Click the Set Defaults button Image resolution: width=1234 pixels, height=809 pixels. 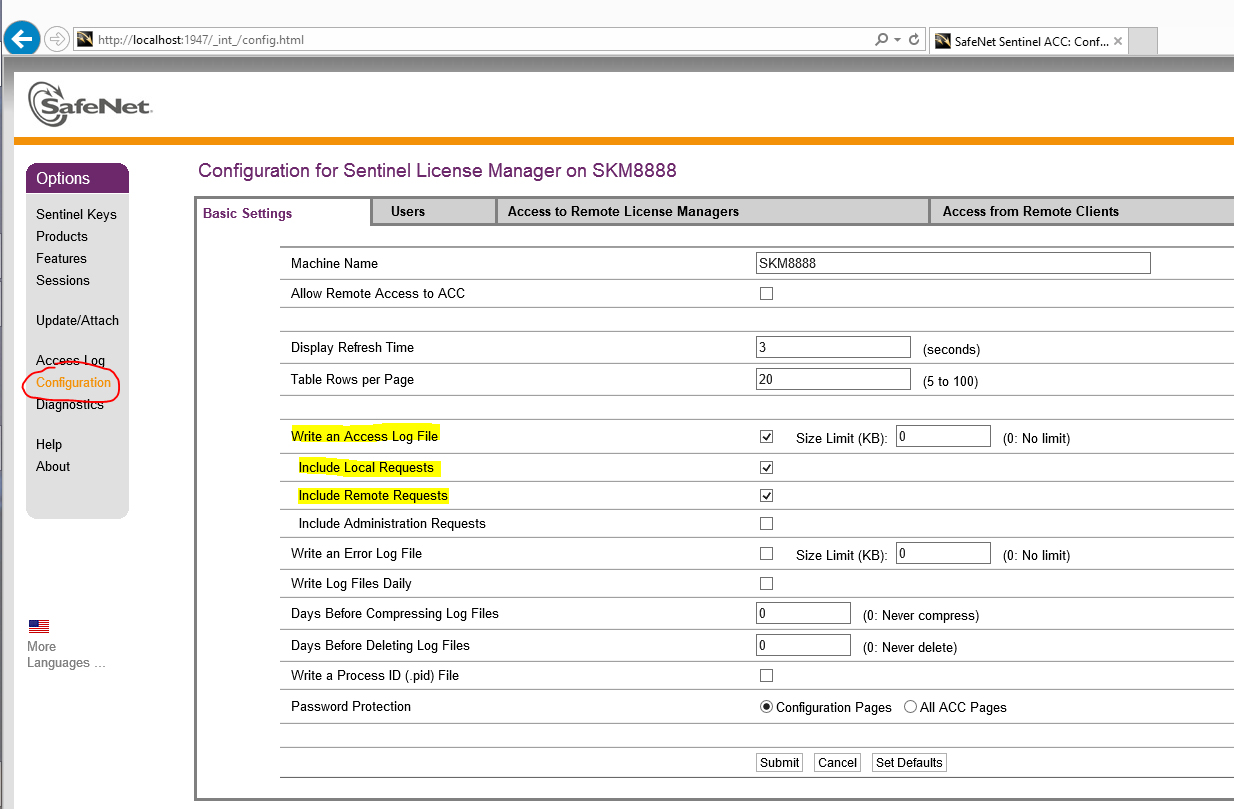(909, 763)
